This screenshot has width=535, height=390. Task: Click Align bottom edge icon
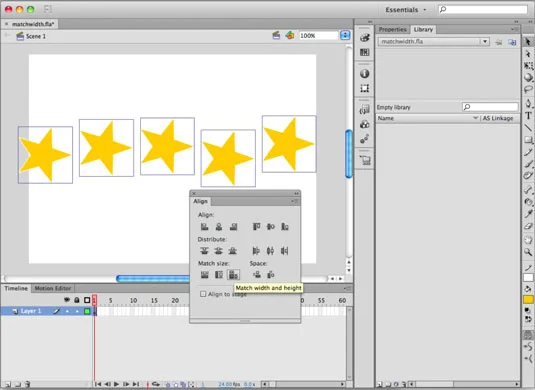(x=285, y=227)
